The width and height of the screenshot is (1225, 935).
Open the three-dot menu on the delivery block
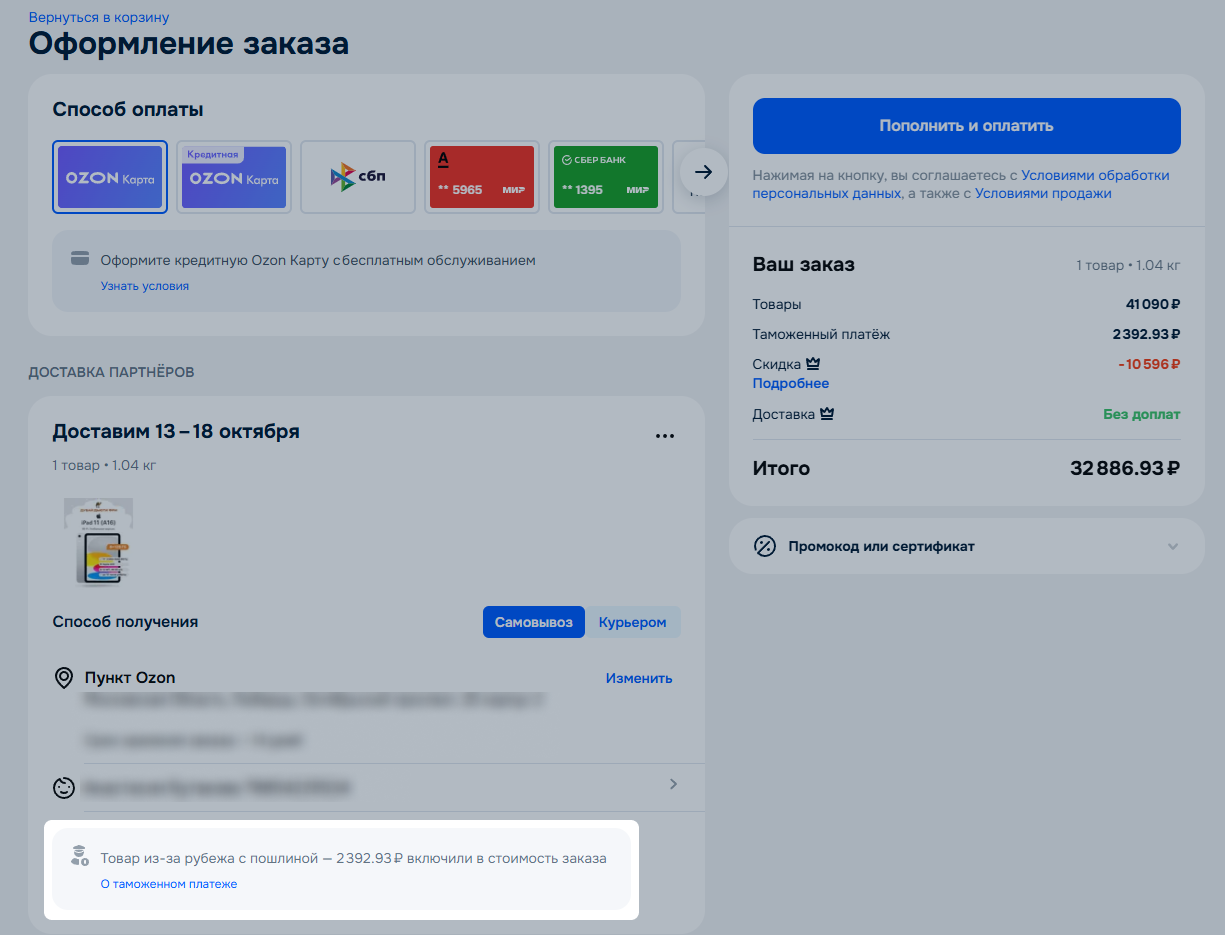(665, 435)
